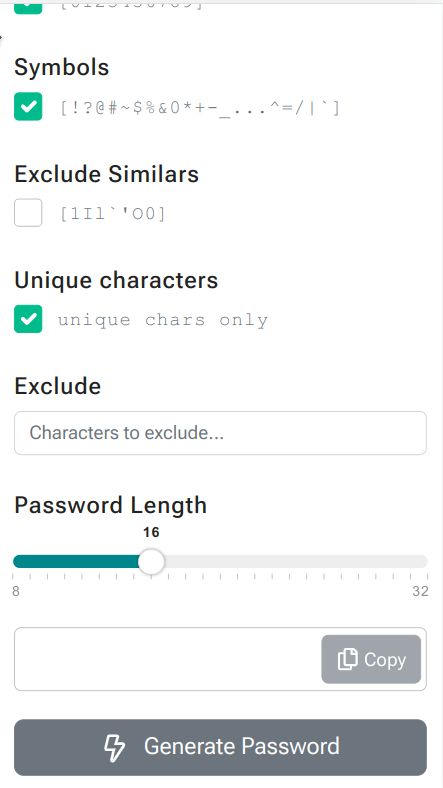Click the symbols character list label
This screenshot has height=788, width=443.
(x=200, y=108)
